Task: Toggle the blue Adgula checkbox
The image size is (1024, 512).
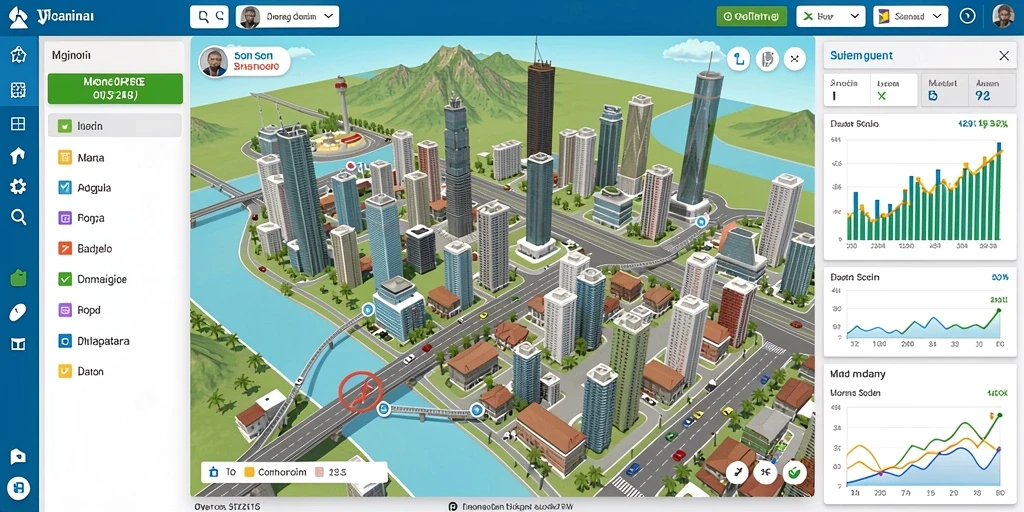Action: [65, 187]
